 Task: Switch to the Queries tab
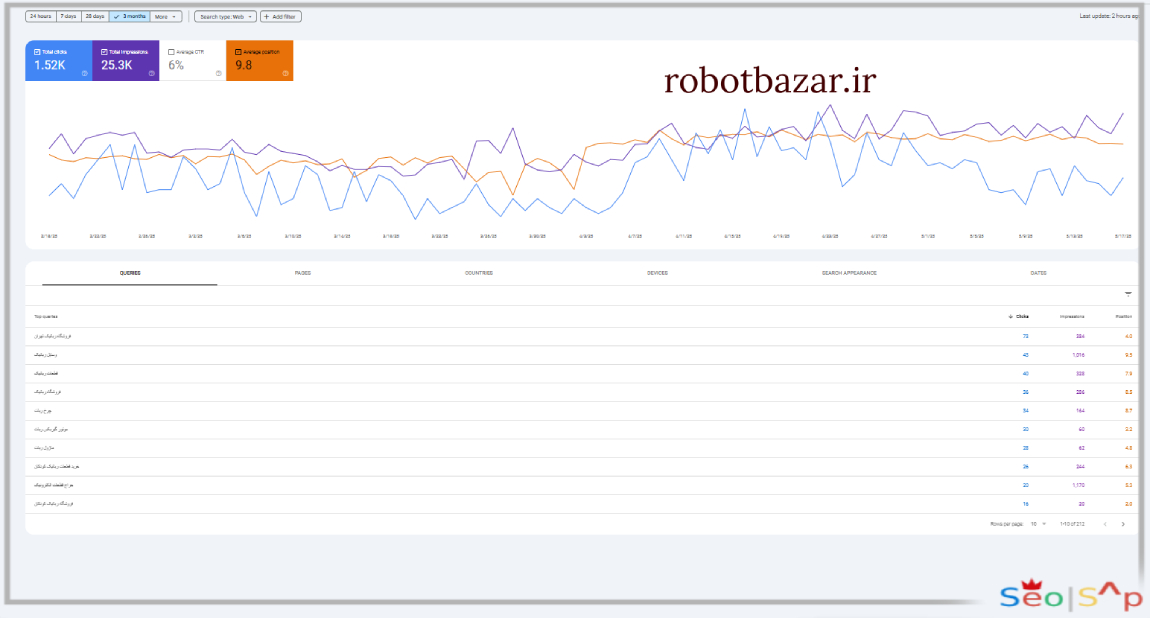tap(130, 273)
